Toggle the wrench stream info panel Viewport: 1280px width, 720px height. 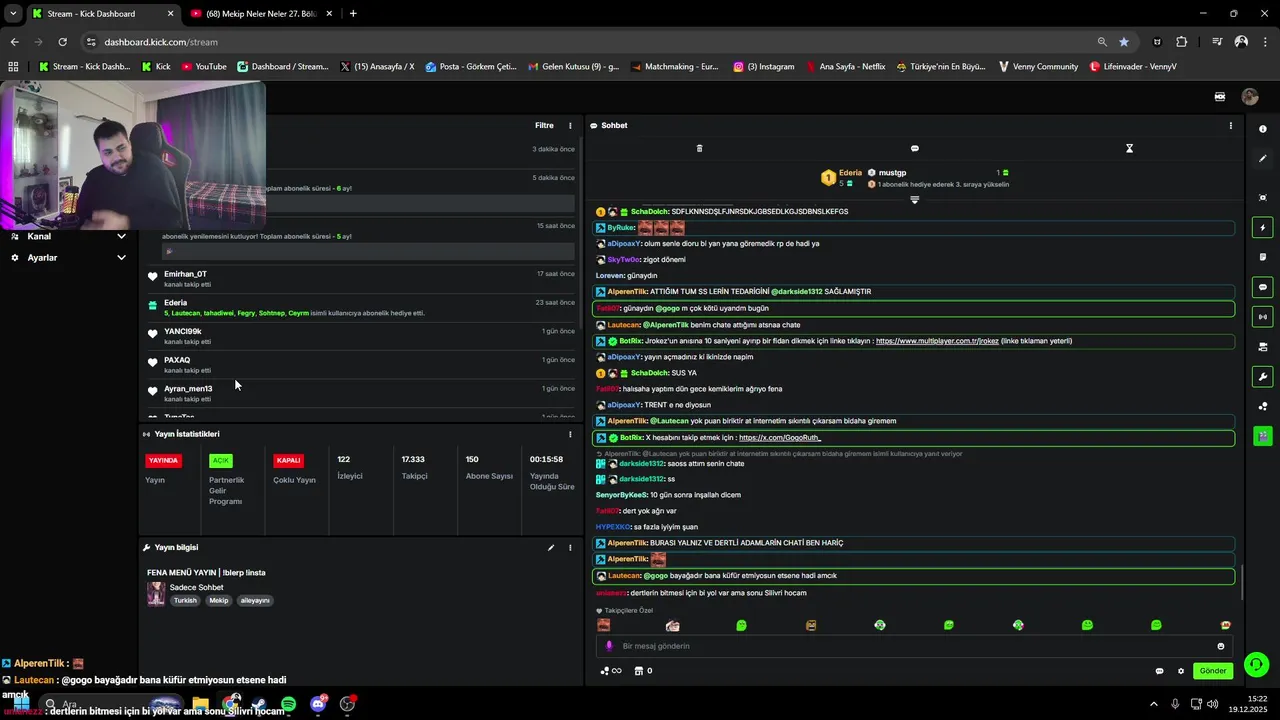point(1263,377)
